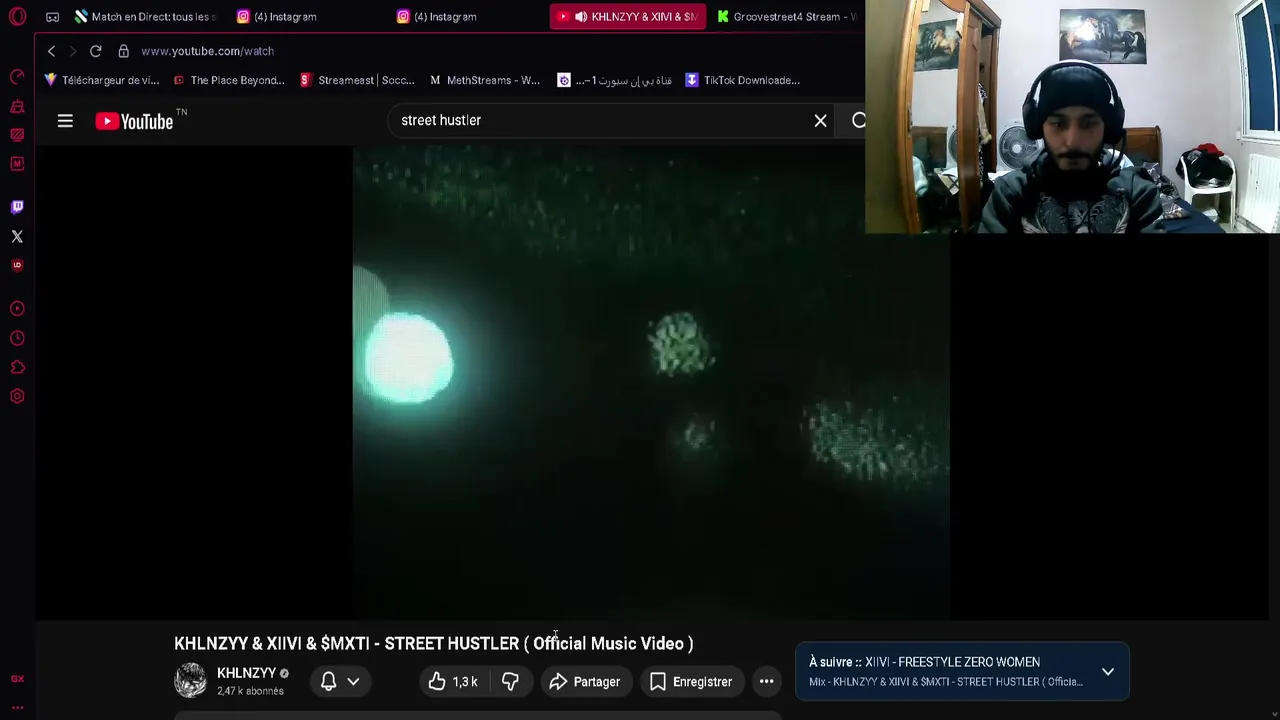The image size is (1280, 720).
Task: Click the '2,47 k abonnés' subscriber count
Action: click(250, 691)
